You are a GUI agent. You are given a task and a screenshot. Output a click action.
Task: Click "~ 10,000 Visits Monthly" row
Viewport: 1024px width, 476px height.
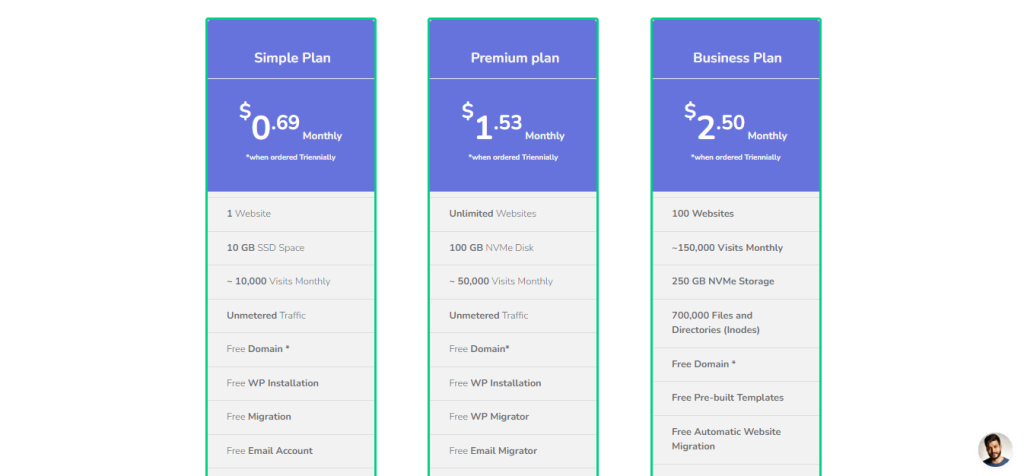point(278,282)
